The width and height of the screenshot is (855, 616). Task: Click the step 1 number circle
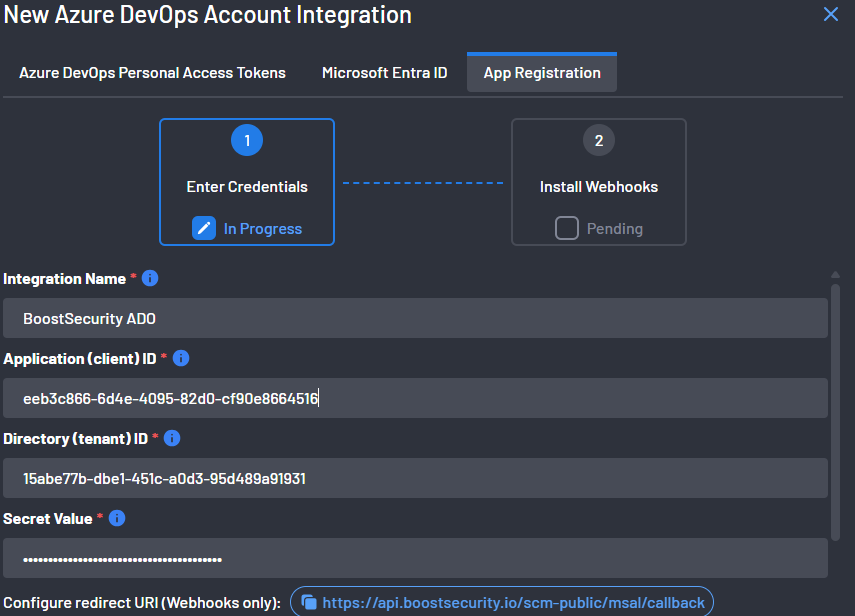[x=247, y=140]
